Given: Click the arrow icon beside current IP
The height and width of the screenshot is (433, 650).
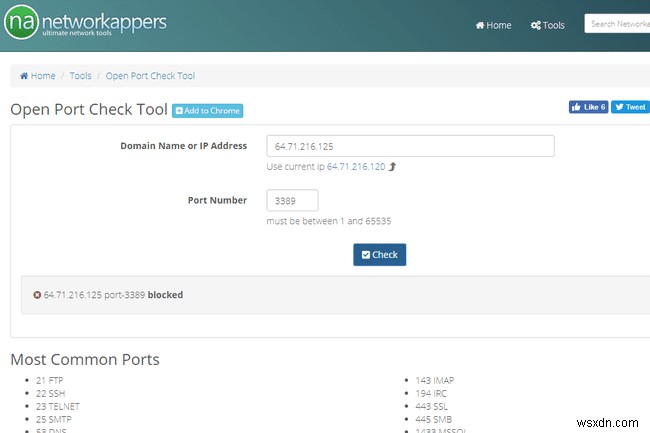Looking at the screenshot, I should coord(393,166).
